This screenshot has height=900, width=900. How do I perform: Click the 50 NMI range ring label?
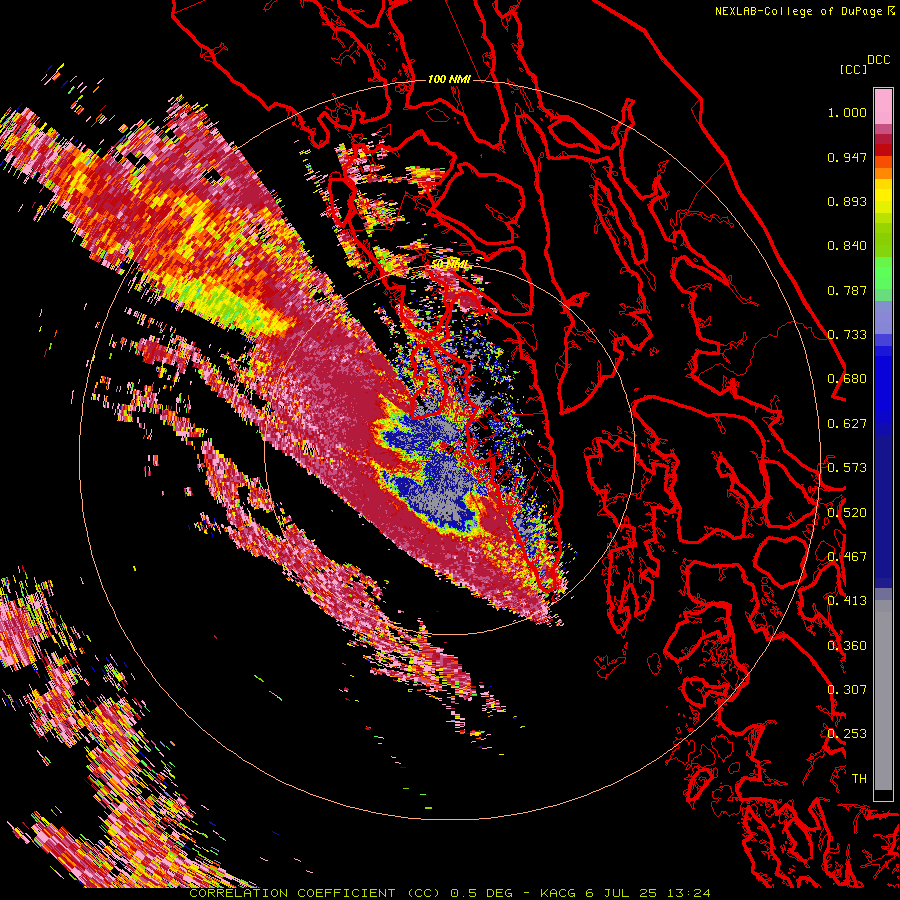pyautogui.click(x=451, y=265)
